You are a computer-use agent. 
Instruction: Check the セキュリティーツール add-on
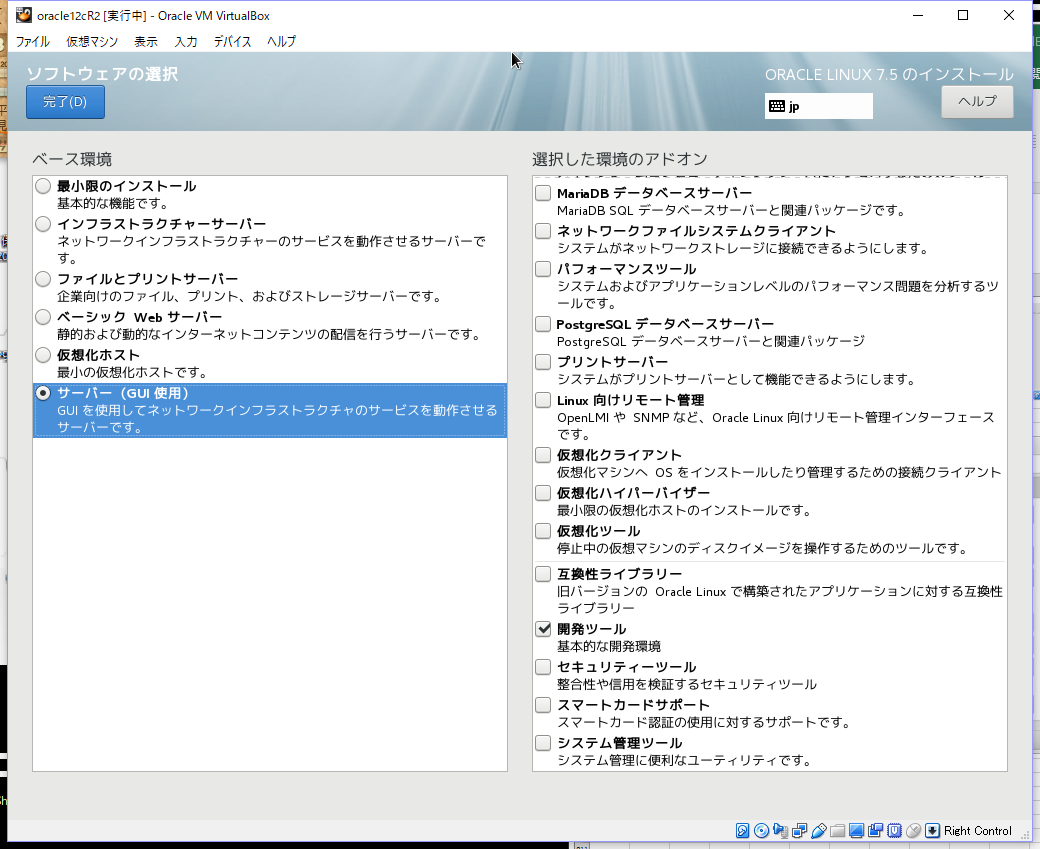pos(543,667)
